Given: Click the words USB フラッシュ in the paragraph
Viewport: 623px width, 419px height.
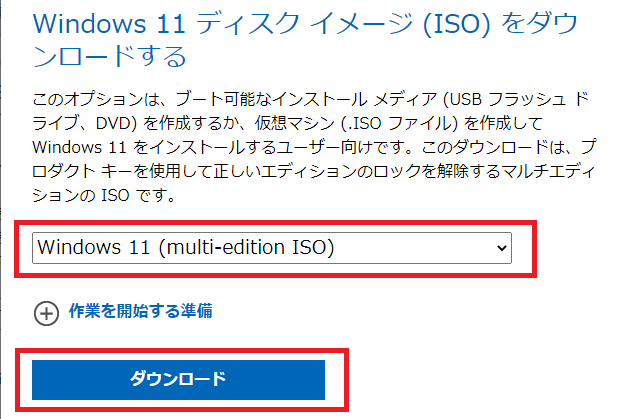Looking at the screenshot, I should click(508, 99).
